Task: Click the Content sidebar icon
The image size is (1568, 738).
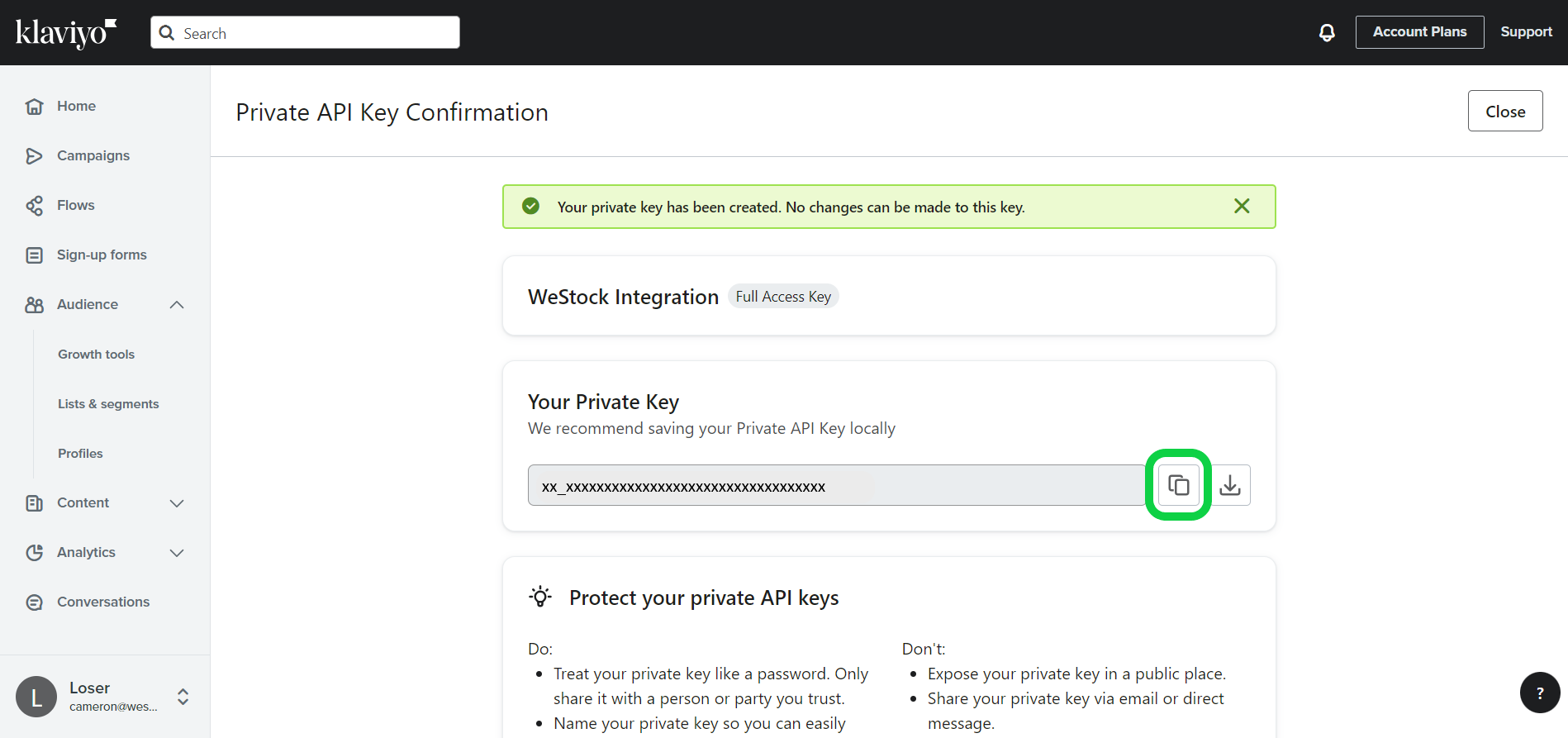Action: (34, 502)
